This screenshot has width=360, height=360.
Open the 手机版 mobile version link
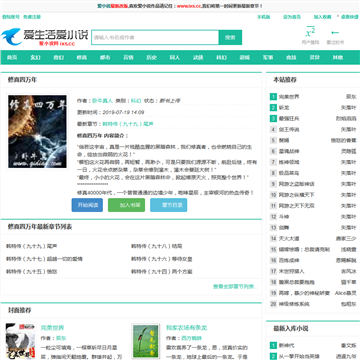tap(263, 17)
